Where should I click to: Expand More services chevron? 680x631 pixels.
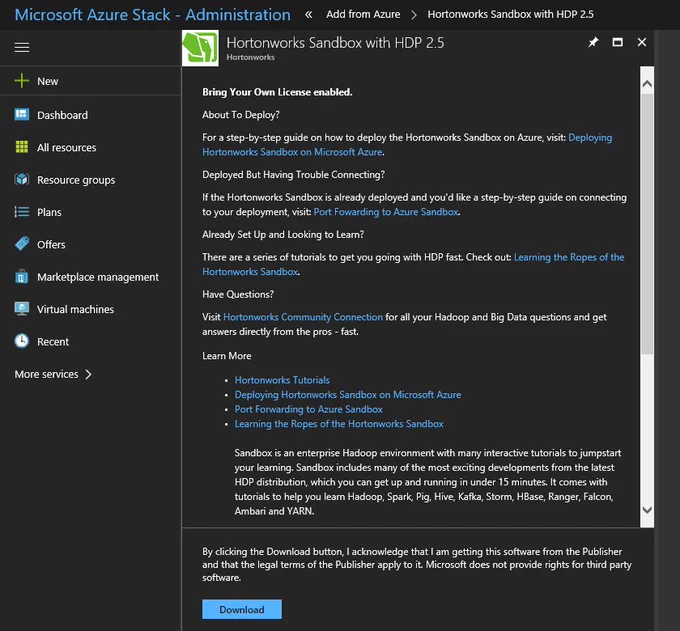pos(88,374)
